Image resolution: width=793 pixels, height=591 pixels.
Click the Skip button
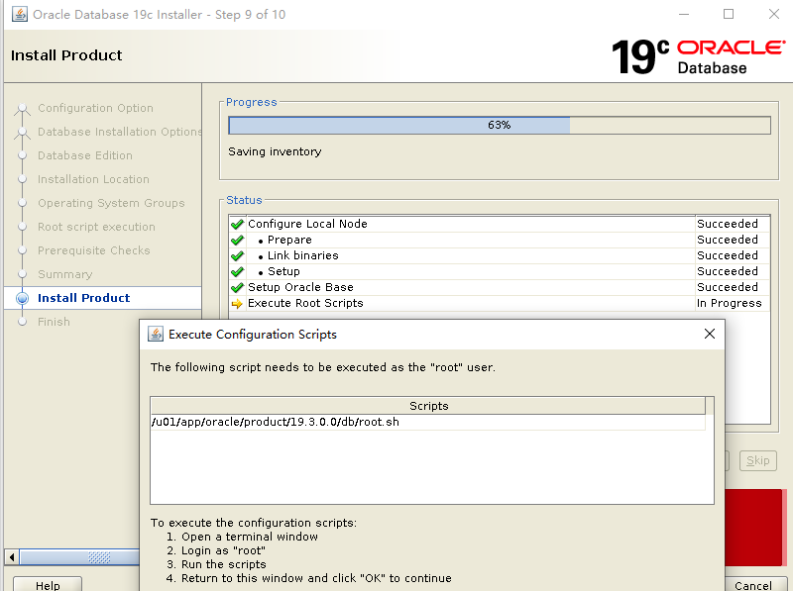[758, 461]
